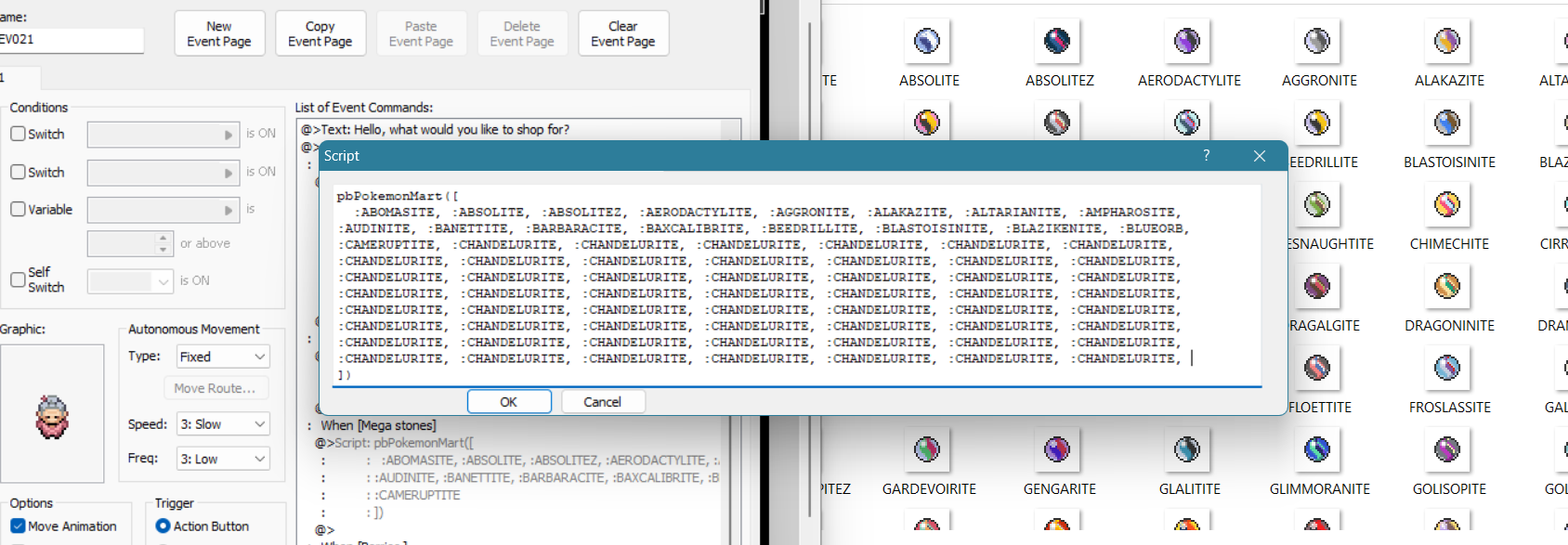This screenshot has height=545, width=1568.
Task: Select the icon above the RAGALGITE label
Action: 1317,286
